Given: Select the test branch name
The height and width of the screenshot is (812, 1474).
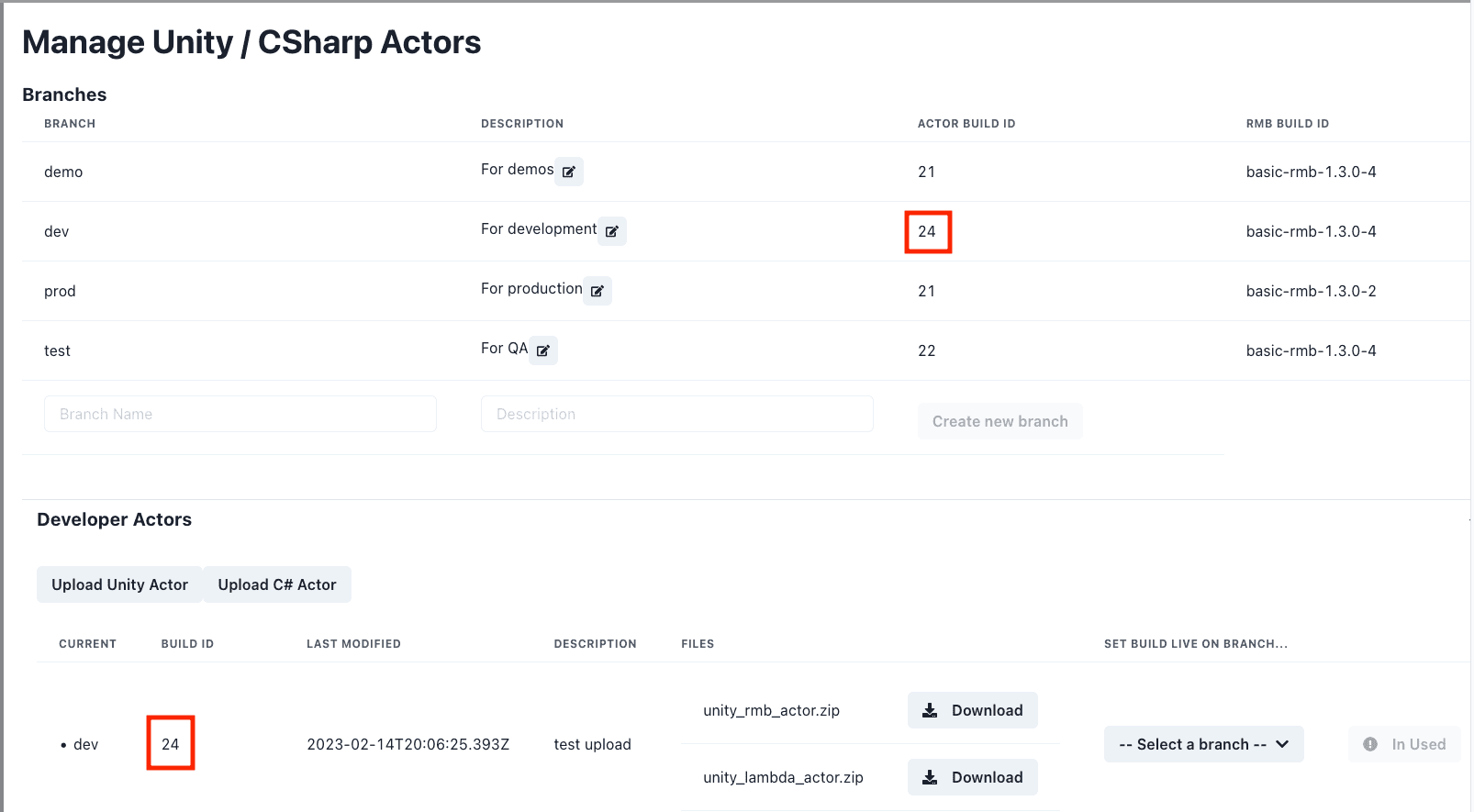Looking at the screenshot, I should [x=57, y=350].
